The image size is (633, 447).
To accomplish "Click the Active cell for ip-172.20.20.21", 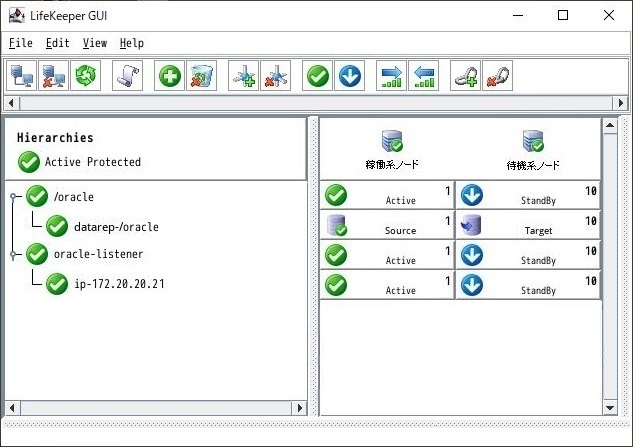I will [x=387, y=285].
